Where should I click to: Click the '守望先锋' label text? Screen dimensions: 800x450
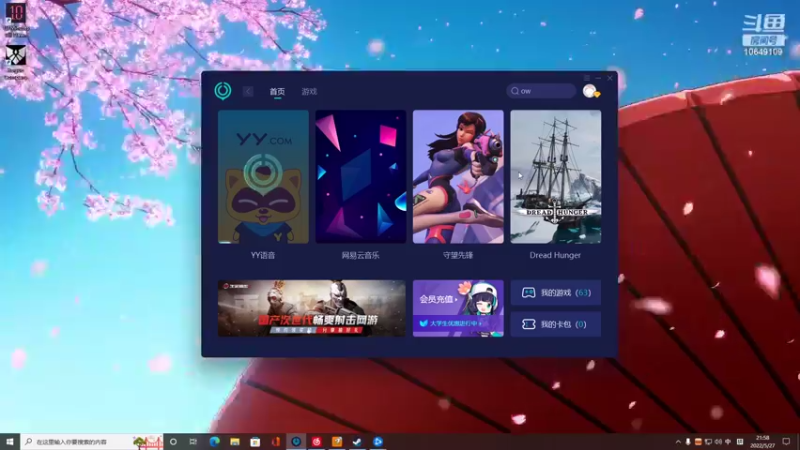(x=458, y=255)
